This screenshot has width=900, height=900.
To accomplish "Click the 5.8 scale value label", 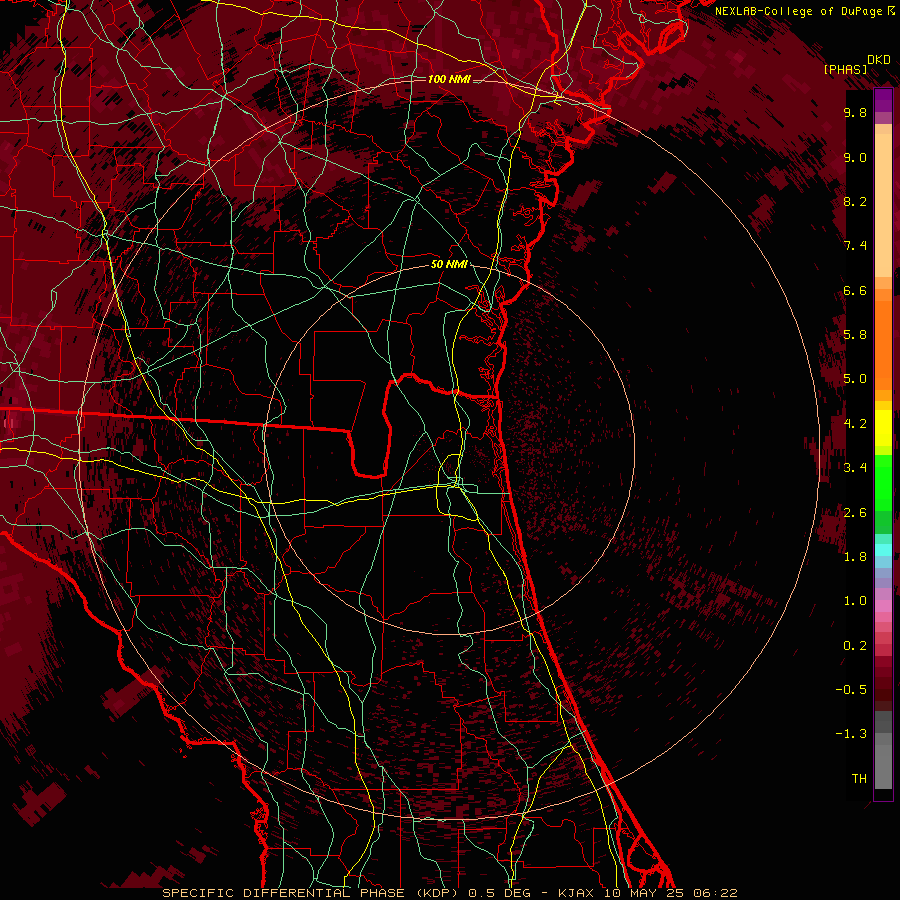I will (855, 334).
